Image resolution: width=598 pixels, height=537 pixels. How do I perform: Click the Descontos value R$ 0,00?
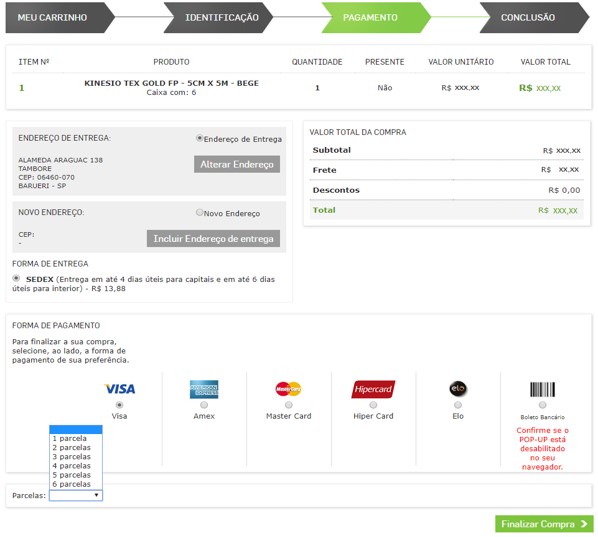click(564, 190)
